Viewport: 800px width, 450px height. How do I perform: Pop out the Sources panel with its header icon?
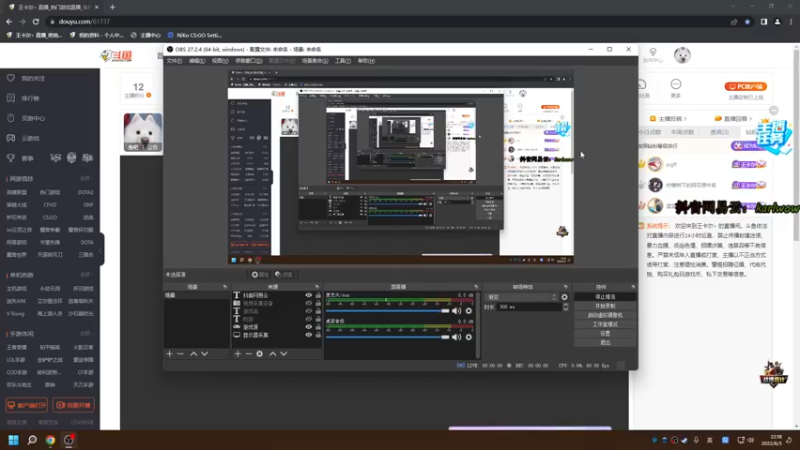click(317, 287)
